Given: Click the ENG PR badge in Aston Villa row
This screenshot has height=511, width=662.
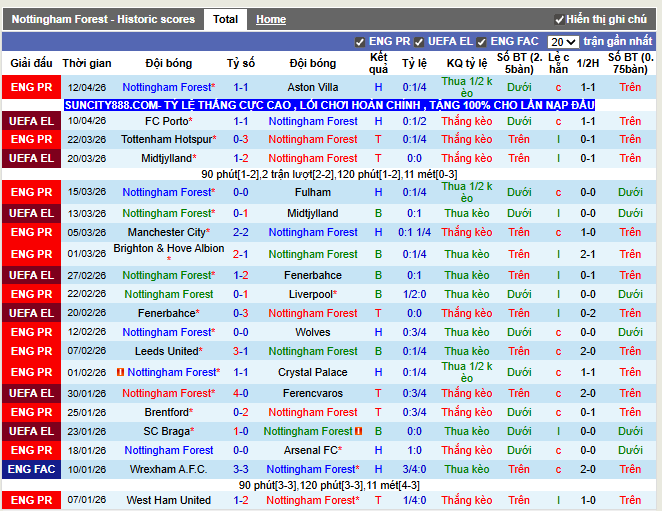Looking at the screenshot, I should pos(32,87).
